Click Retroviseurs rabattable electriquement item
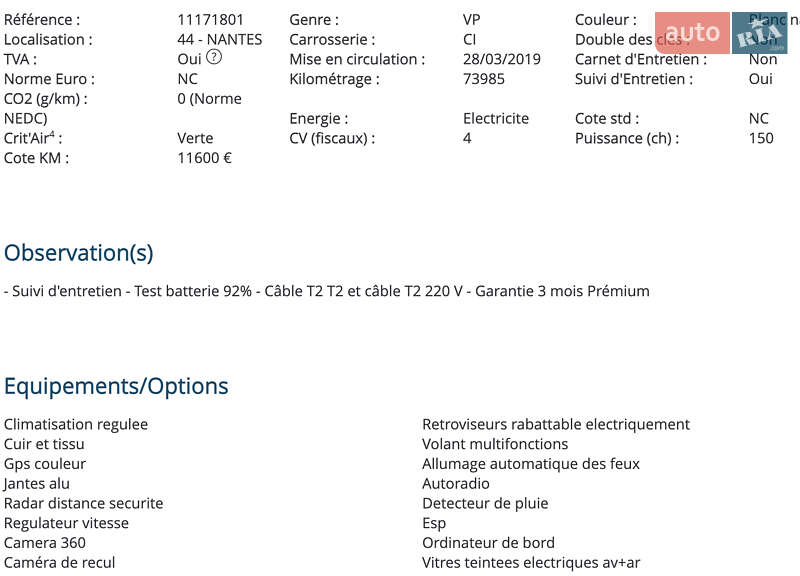This screenshot has width=800, height=576. pos(556,424)
